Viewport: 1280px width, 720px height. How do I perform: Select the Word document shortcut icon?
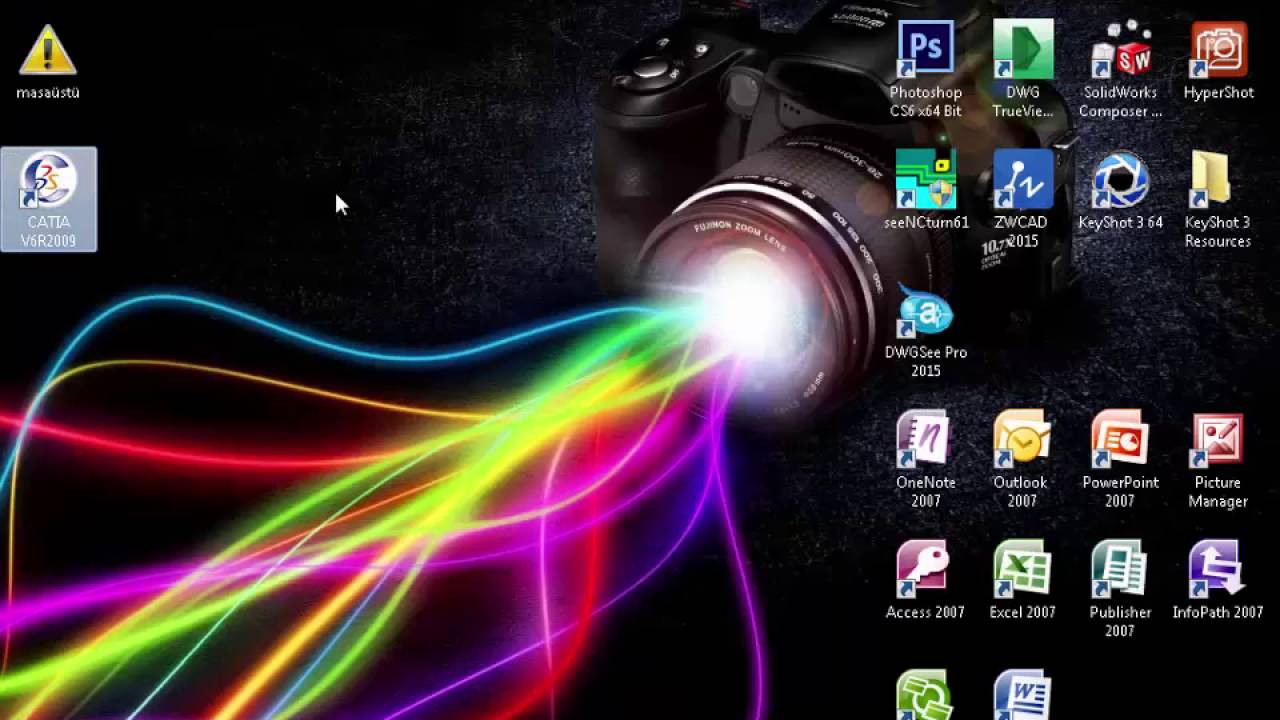pos(1021,695)
